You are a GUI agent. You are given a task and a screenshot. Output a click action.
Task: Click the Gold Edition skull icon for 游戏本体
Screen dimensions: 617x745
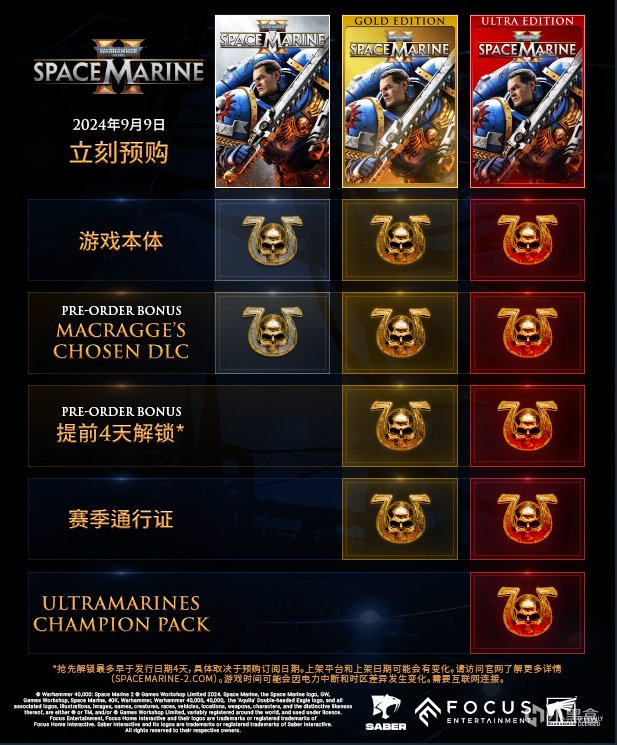tap(400, 239)
